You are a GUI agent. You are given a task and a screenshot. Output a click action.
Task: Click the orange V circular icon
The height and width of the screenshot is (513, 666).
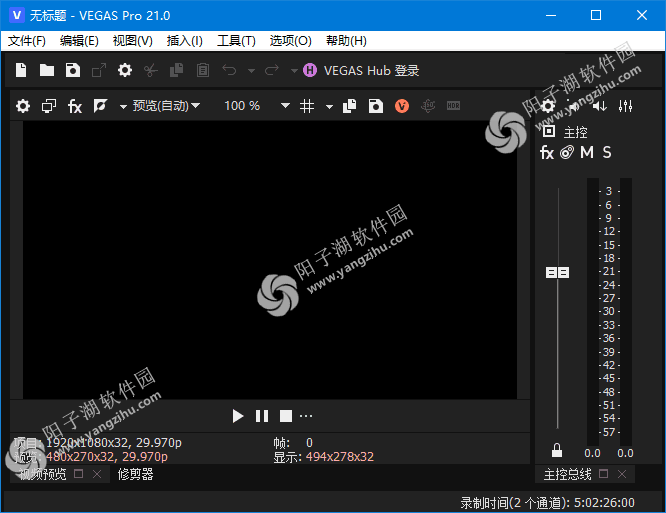point(402,106)
